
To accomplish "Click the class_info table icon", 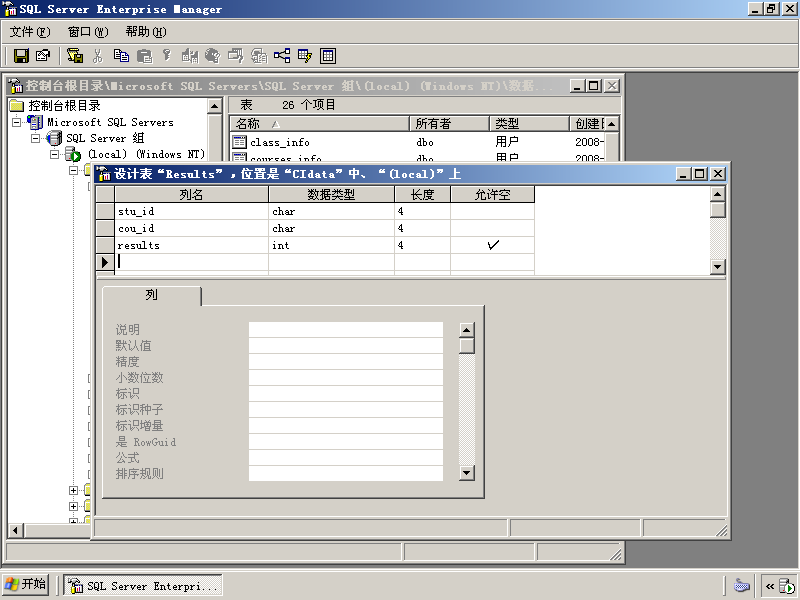I will [239, 142].
